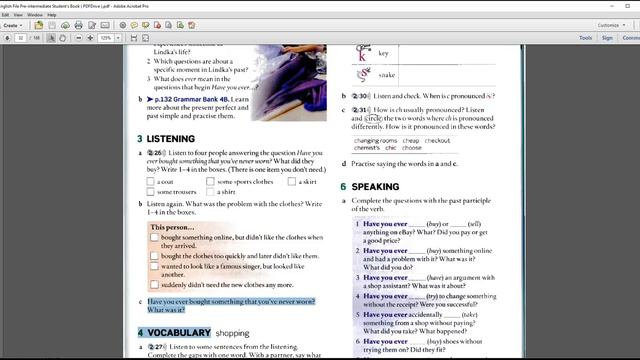Click the edit page pencil icon
The width and height of the screenshot is (640, 360).
(x=92, y=25)
